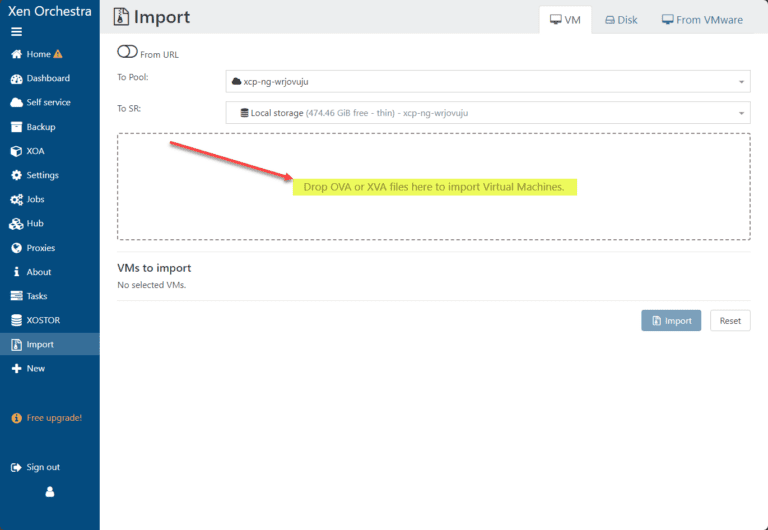768x530 pixels.
Task: Open the hamburger menu in sidebar
Action: [x=17, y=32]
